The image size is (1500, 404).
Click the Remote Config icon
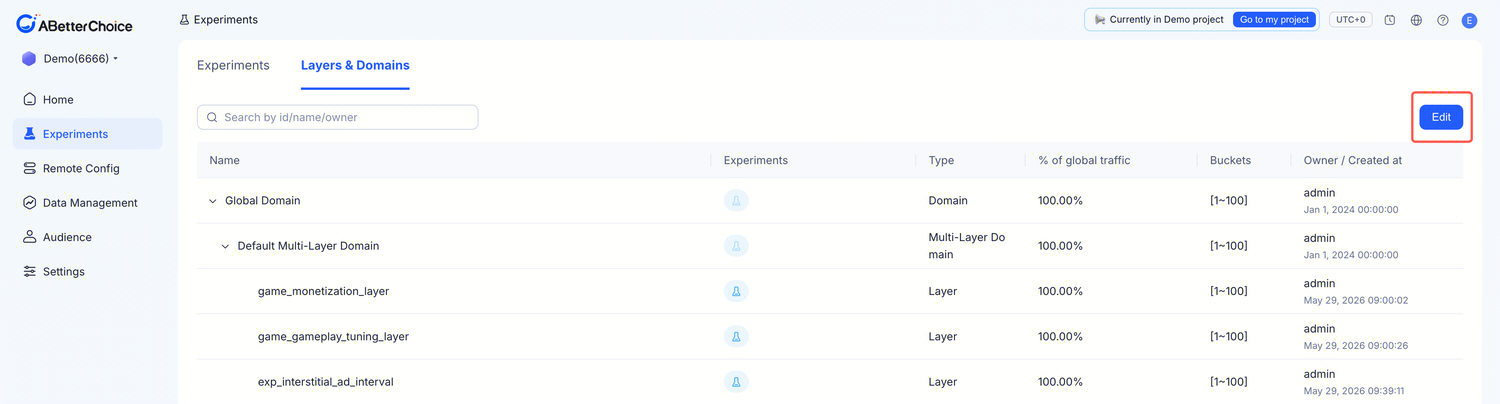(x=30, y=169)
